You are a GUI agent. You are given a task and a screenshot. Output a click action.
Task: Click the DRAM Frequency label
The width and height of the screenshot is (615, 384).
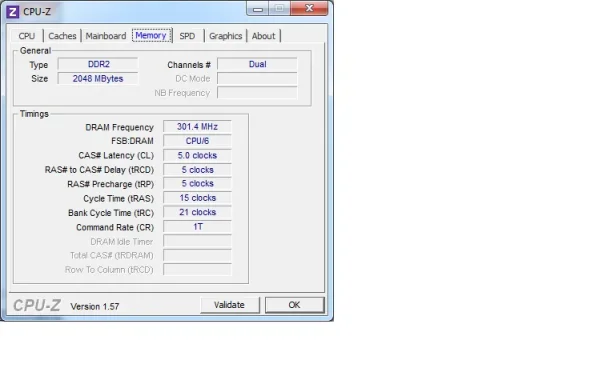coord(119,127)
